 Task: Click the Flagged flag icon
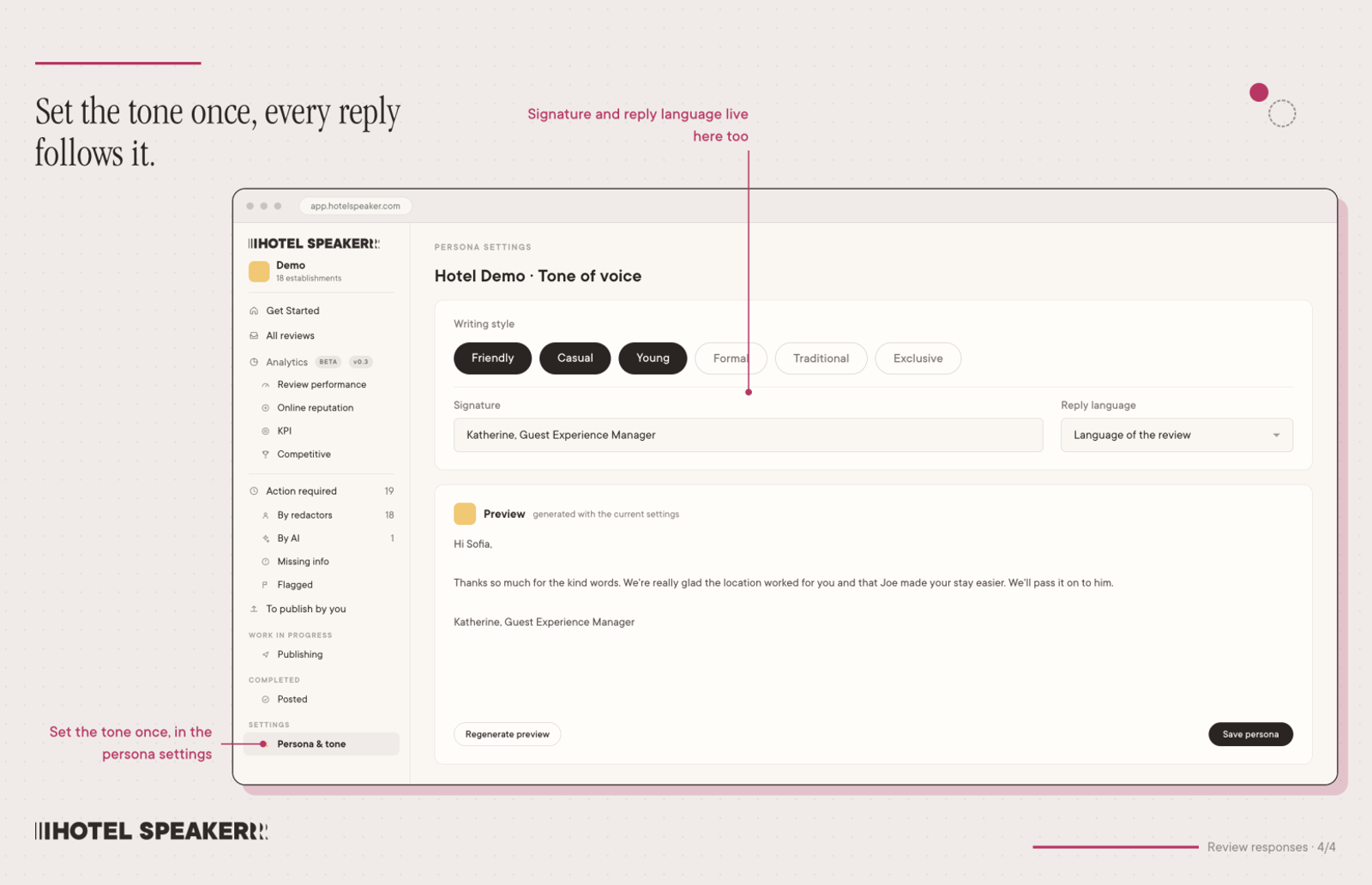pos(266,585)
